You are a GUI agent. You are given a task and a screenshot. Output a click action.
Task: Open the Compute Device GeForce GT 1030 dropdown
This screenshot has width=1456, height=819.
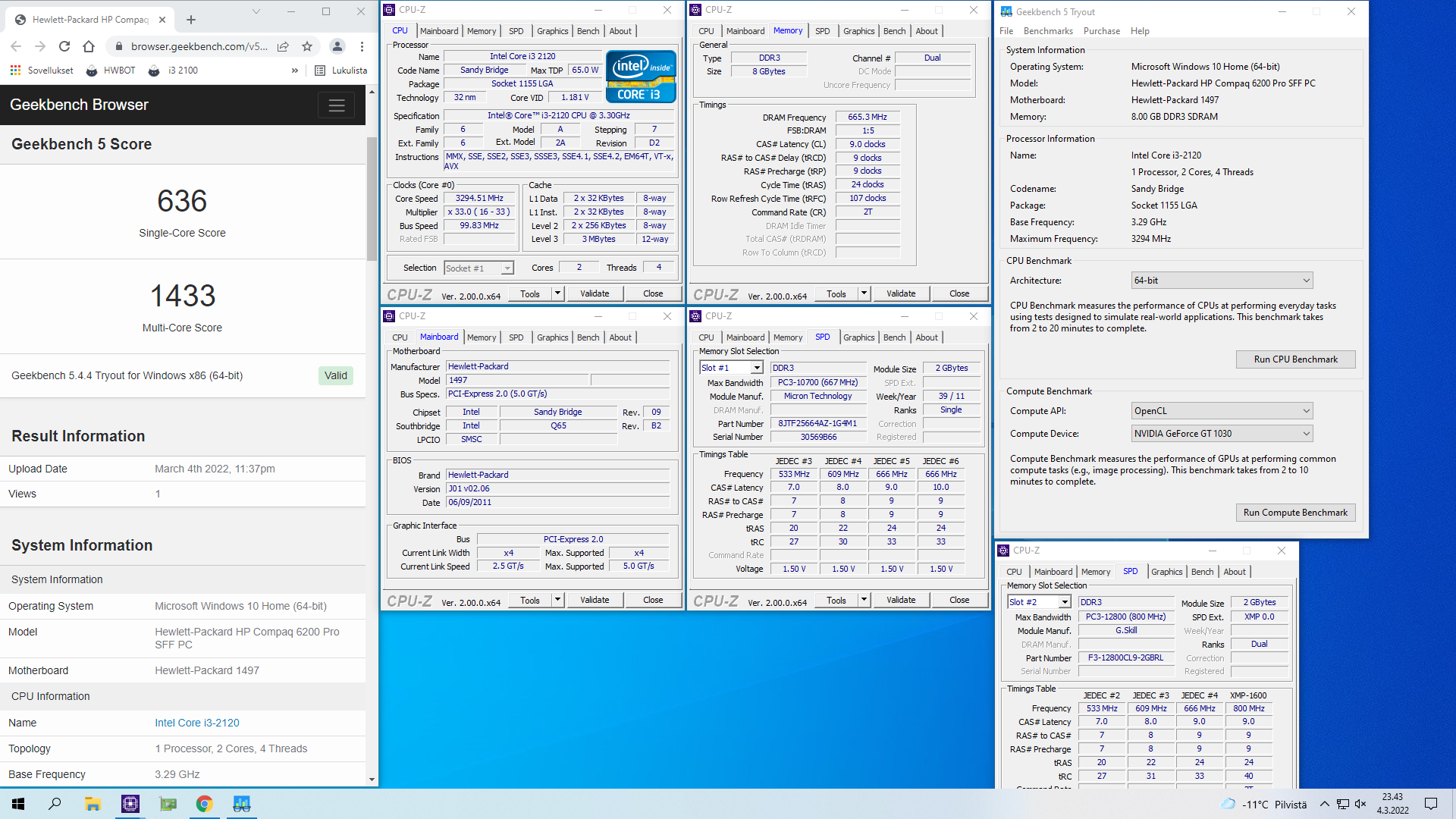[x=1222, y=434]
